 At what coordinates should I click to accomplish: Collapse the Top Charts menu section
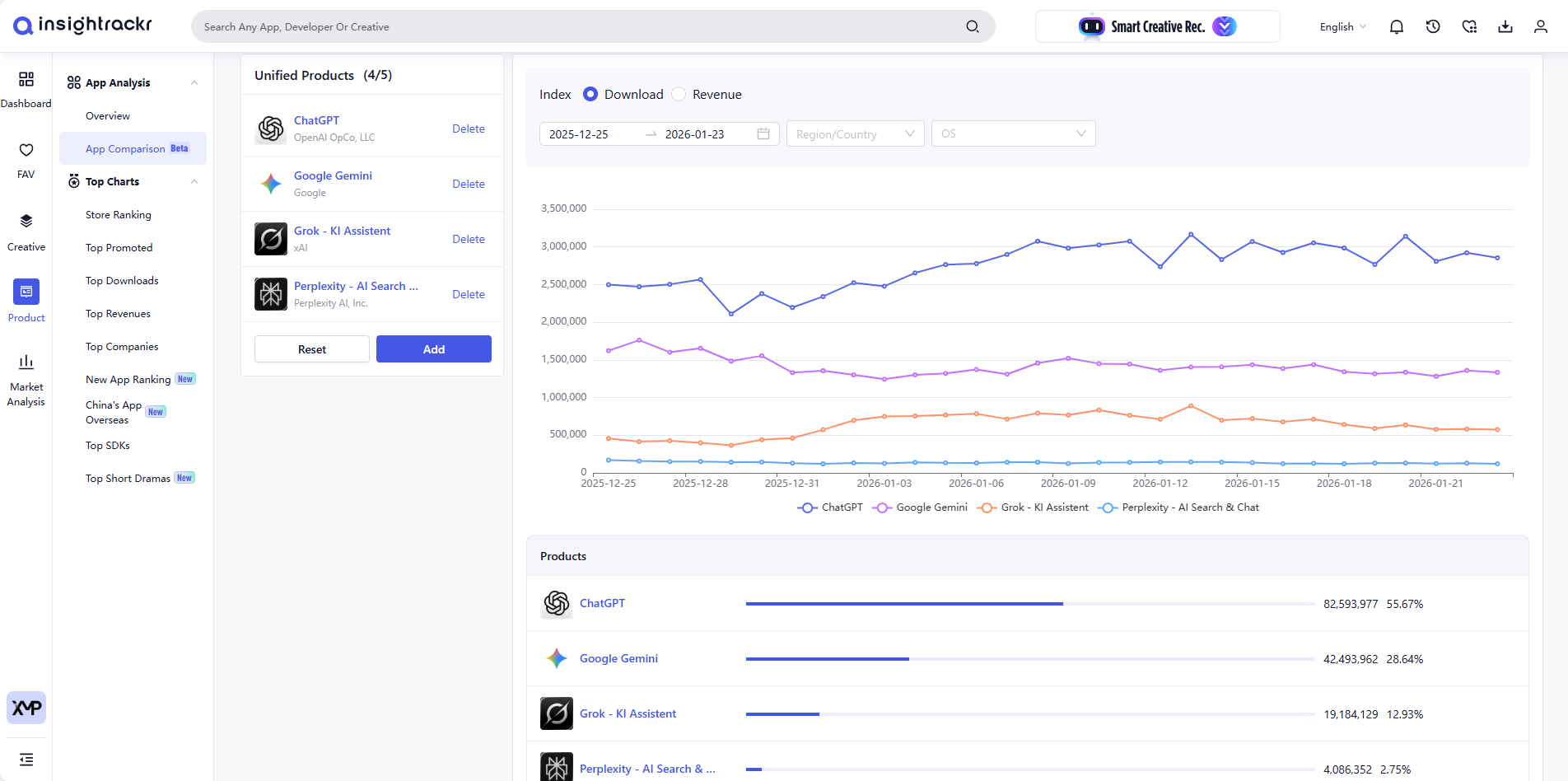[x=194, y=181]
